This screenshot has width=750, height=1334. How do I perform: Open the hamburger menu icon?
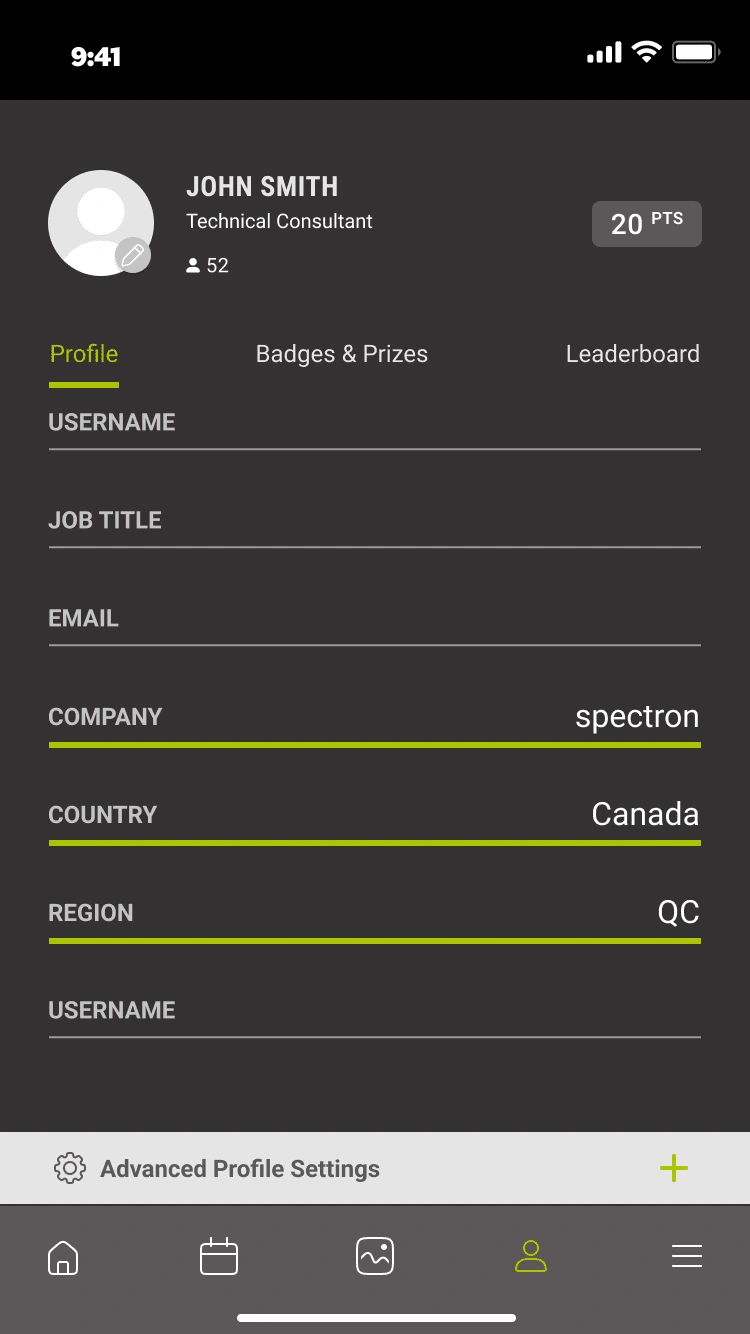pos(687,1256)
